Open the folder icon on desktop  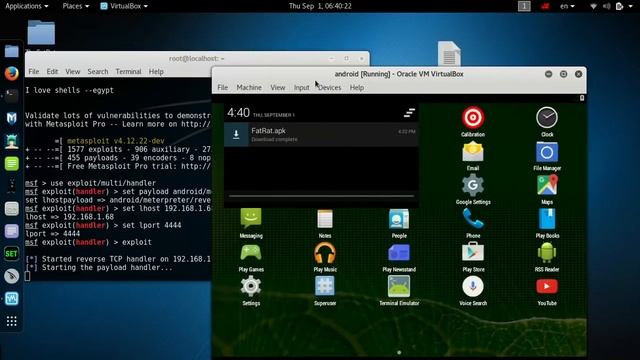[41, 32]
